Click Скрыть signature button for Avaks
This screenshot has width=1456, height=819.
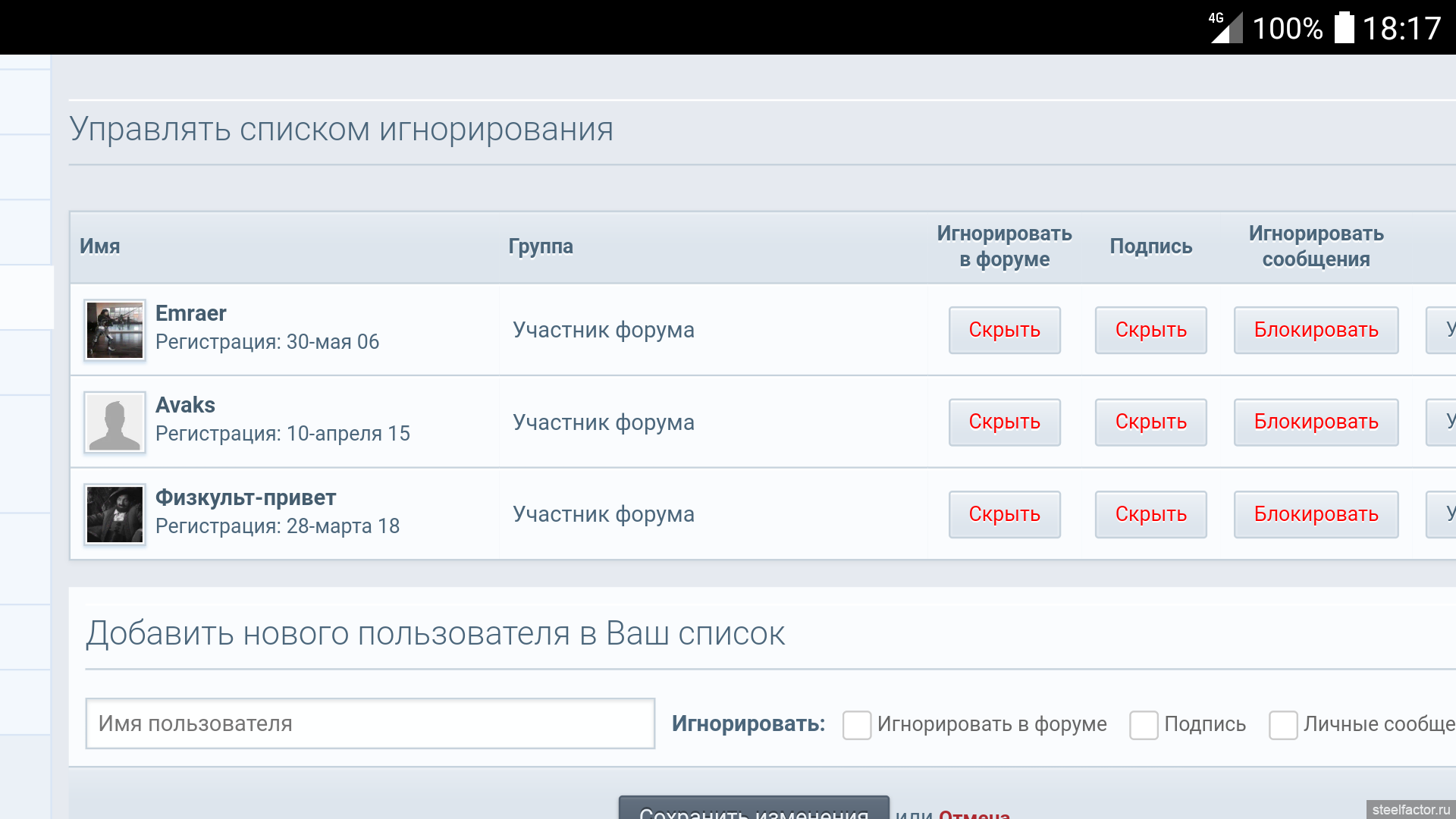coord(1150,422)
